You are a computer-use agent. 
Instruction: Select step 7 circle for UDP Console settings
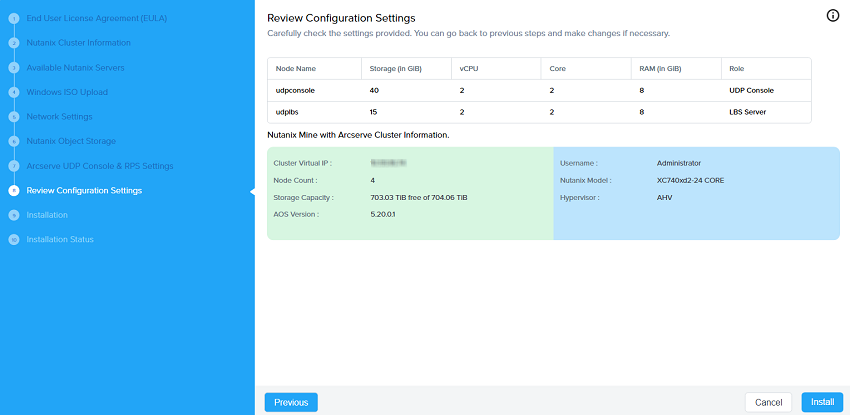tap(14, 166)
